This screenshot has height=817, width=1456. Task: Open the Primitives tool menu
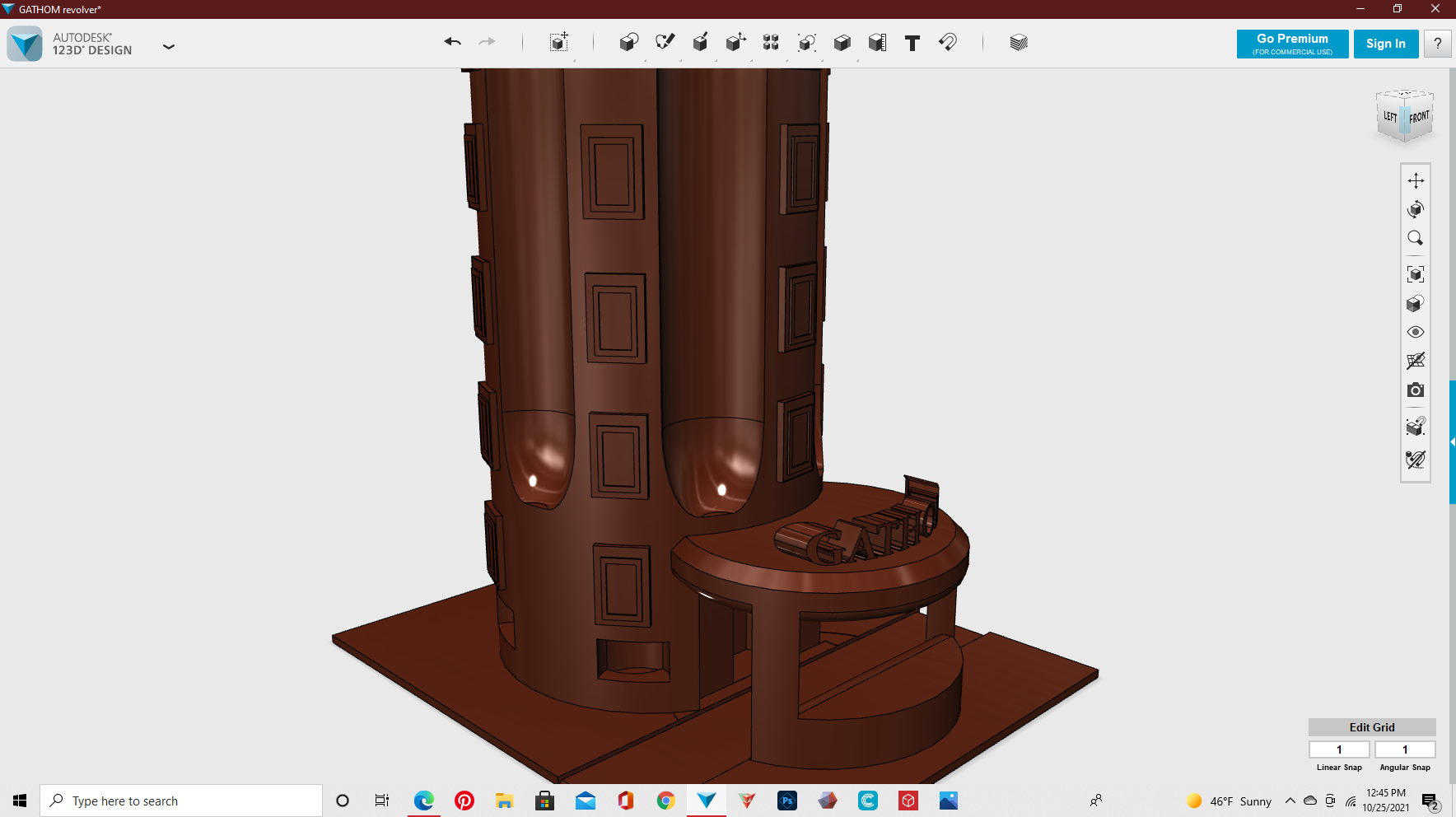[x=629, y=42]
